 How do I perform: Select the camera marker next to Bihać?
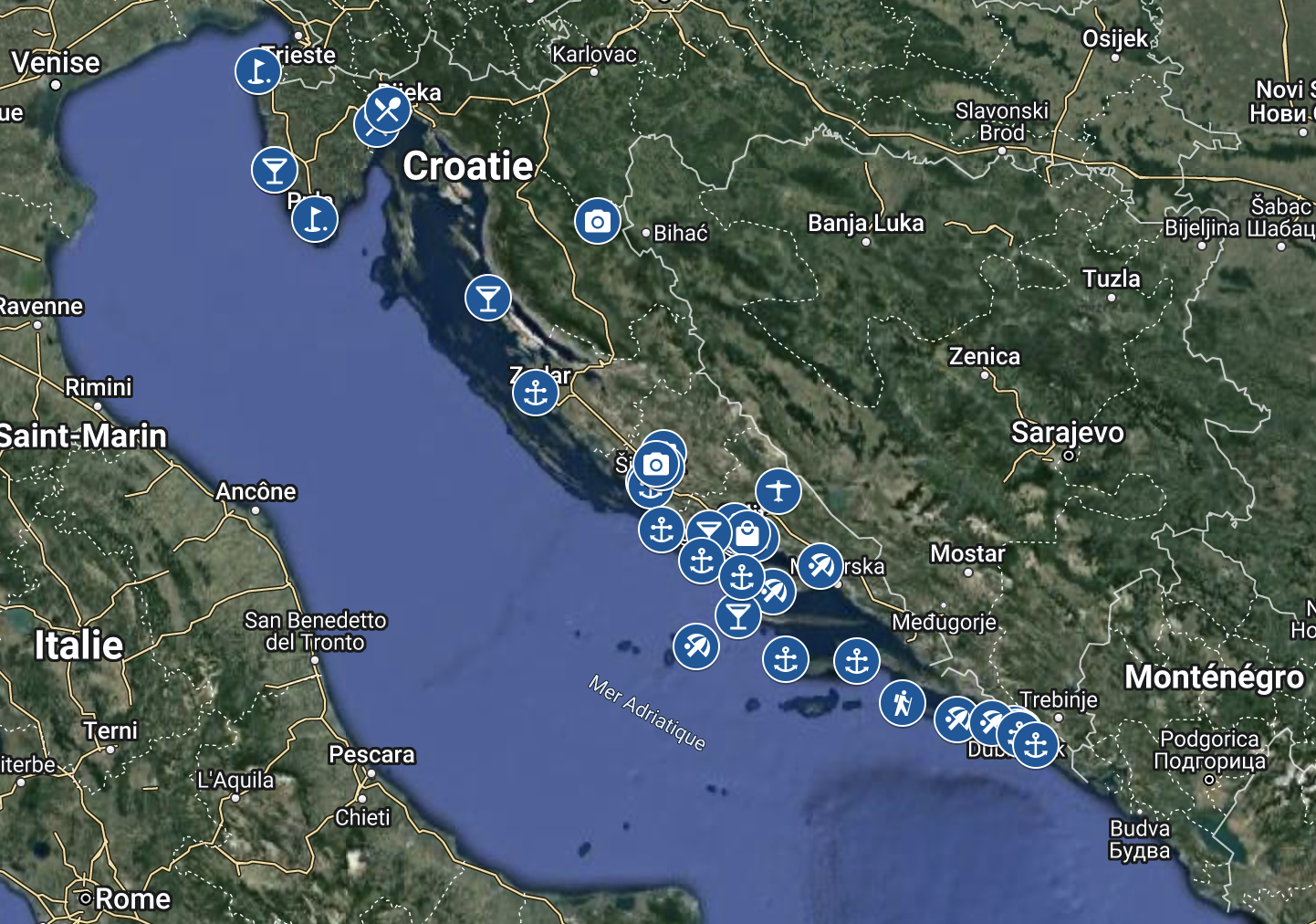598,221
